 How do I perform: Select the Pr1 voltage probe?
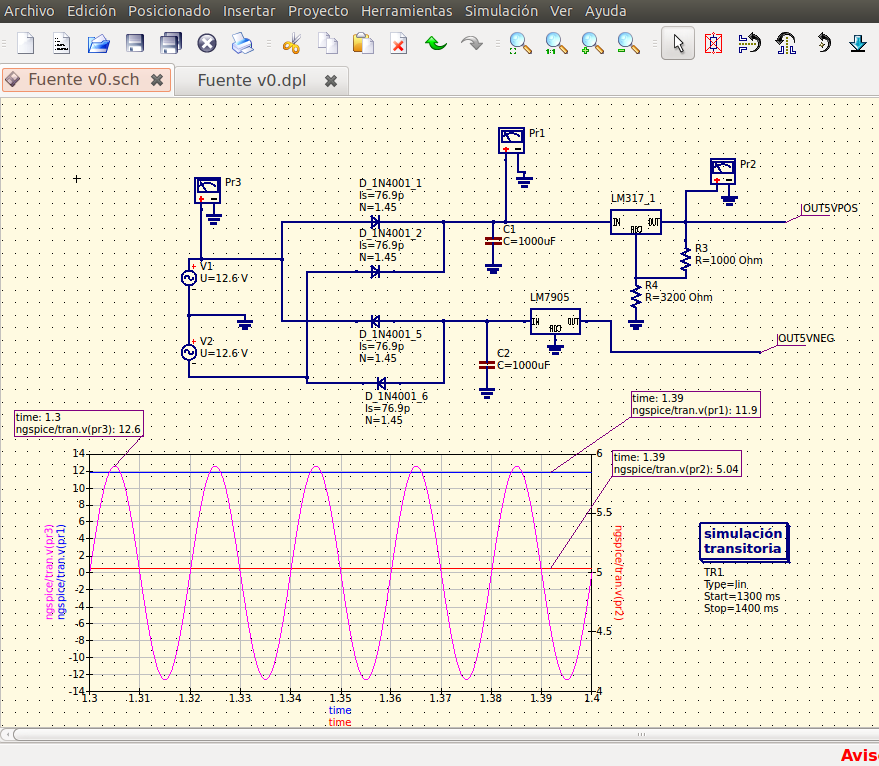pyautogui.click(x=511, y=140)
